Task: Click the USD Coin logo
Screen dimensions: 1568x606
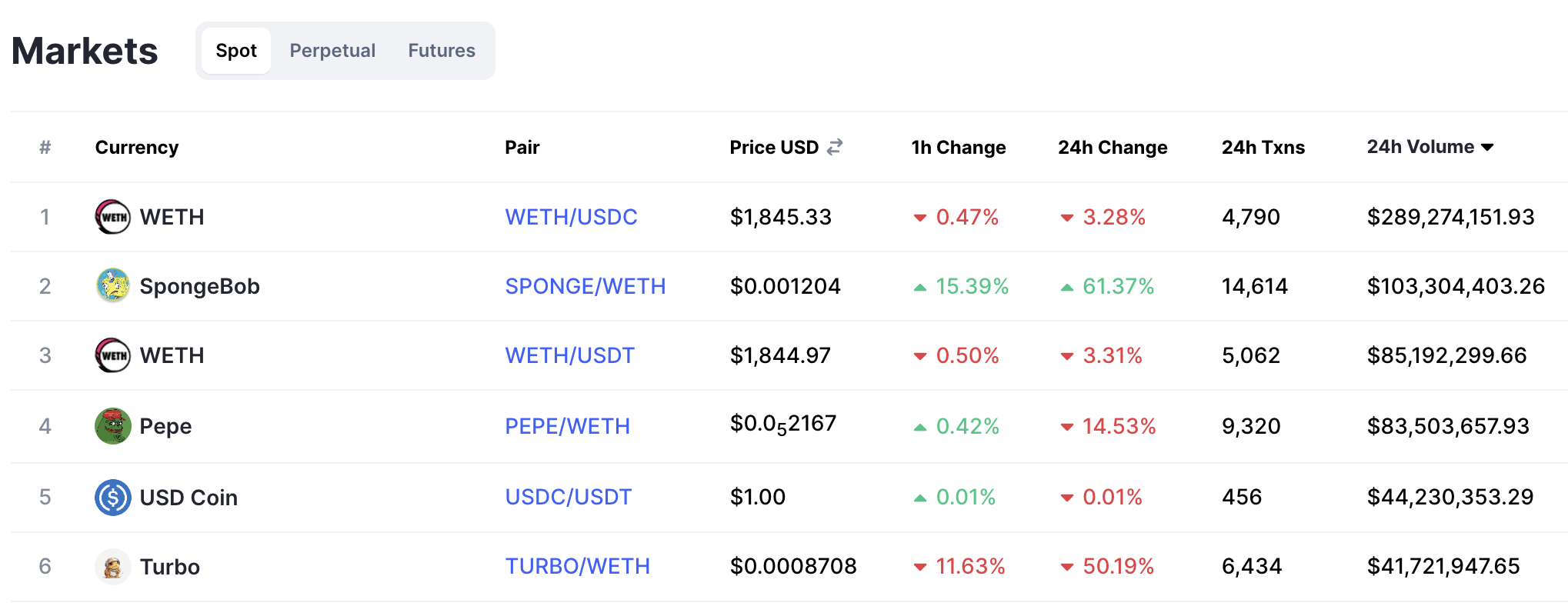Action: click(112, 498)
